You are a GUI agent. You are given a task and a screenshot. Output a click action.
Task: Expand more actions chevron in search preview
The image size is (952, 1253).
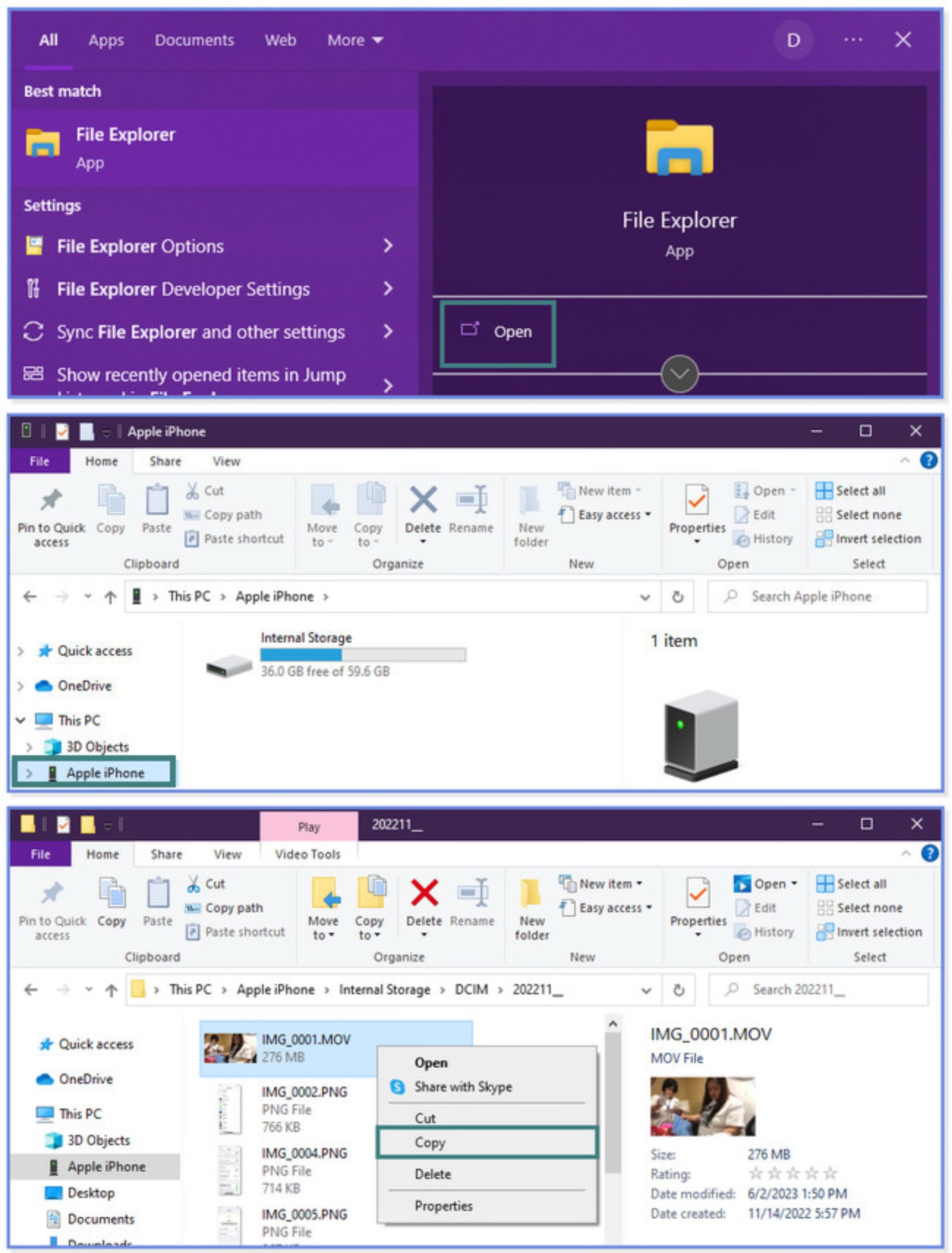[x=680, y=374]
